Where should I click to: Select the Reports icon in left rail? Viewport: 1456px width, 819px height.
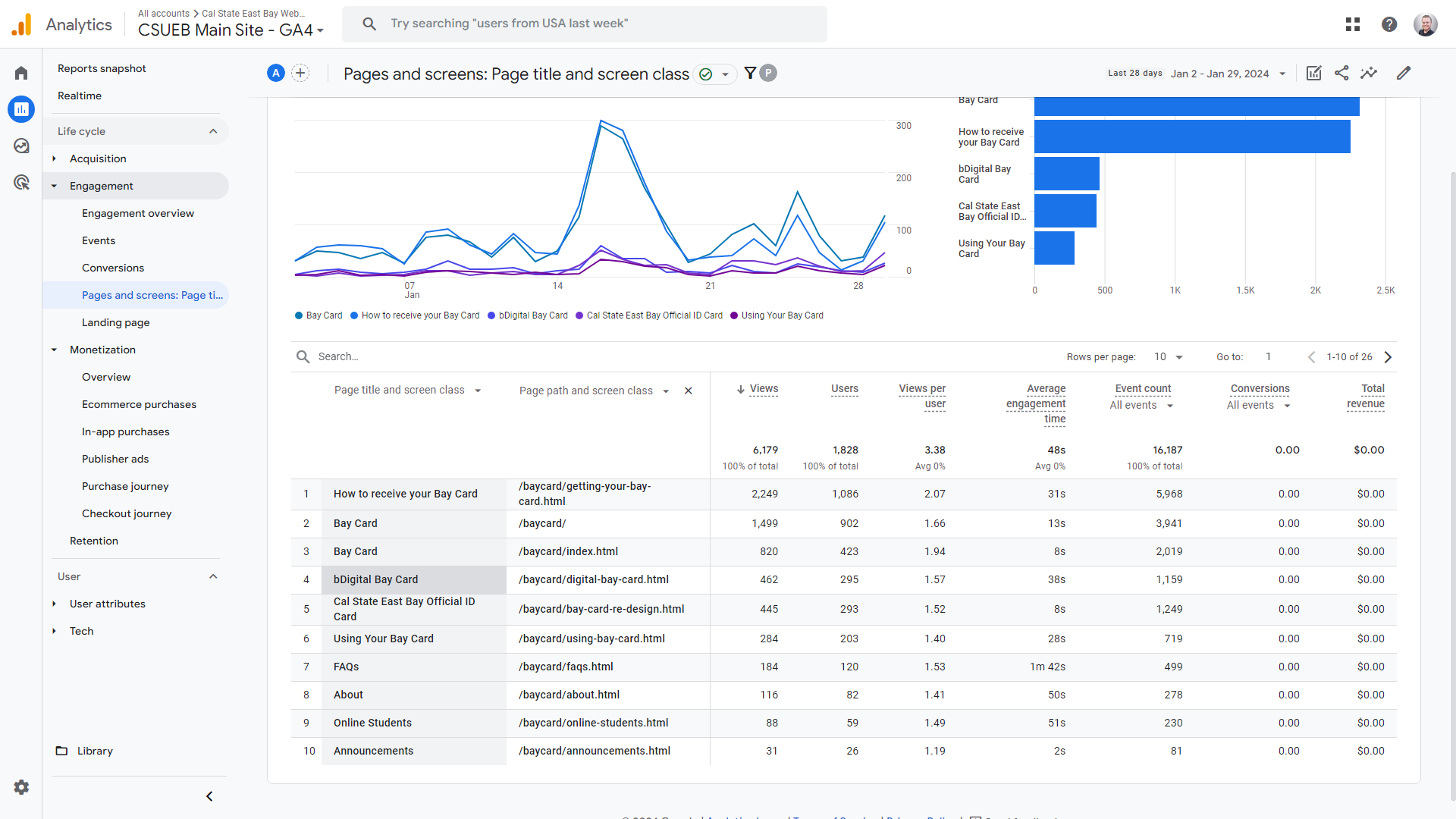21,109
